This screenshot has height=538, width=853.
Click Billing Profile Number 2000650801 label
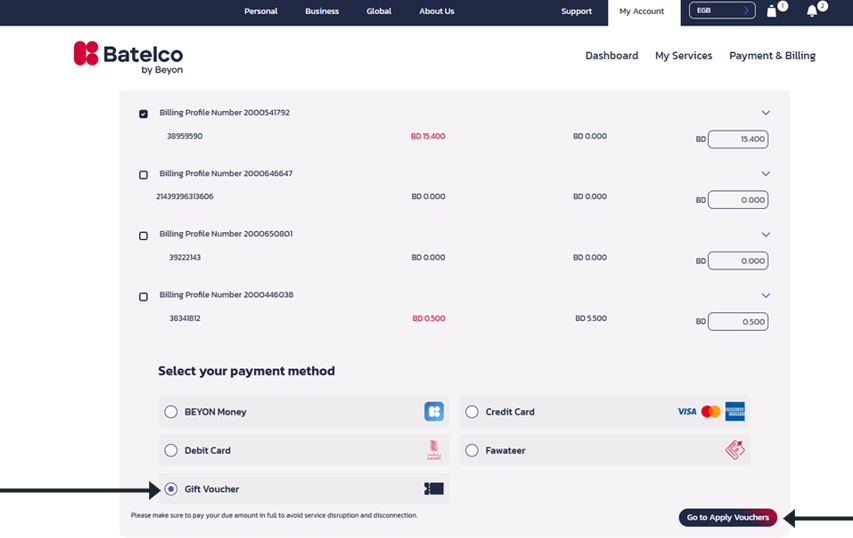pyautogui.click(x=226, y=234)
